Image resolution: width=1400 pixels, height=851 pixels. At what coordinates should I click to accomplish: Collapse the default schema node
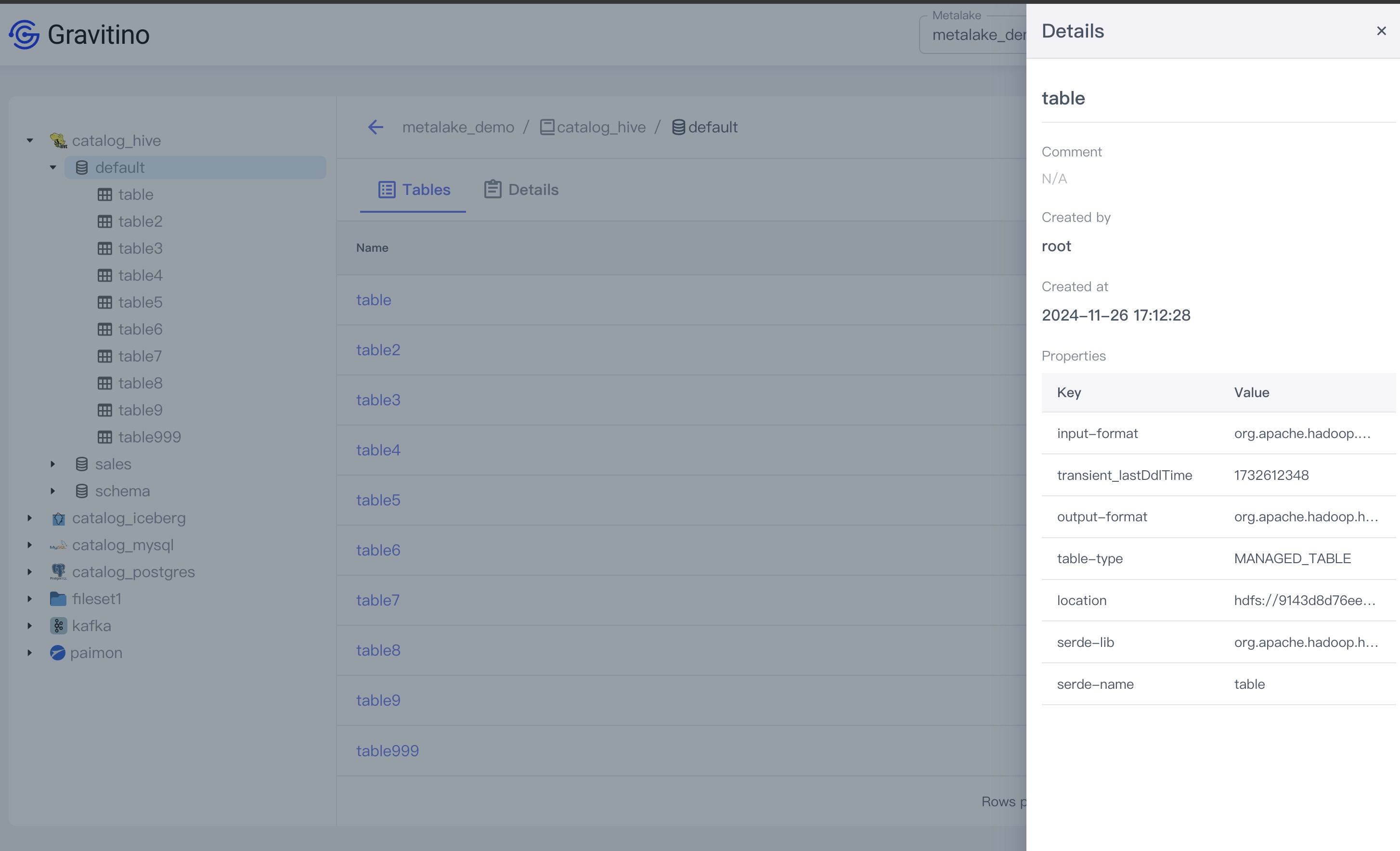pos(53,168)
